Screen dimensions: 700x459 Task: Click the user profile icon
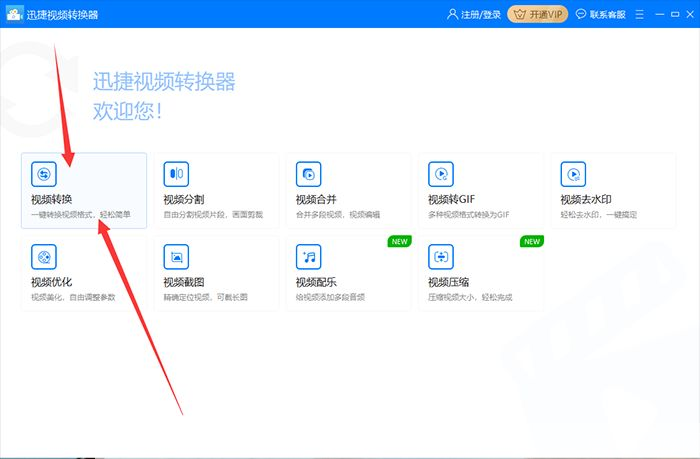[x=452, y=14]
